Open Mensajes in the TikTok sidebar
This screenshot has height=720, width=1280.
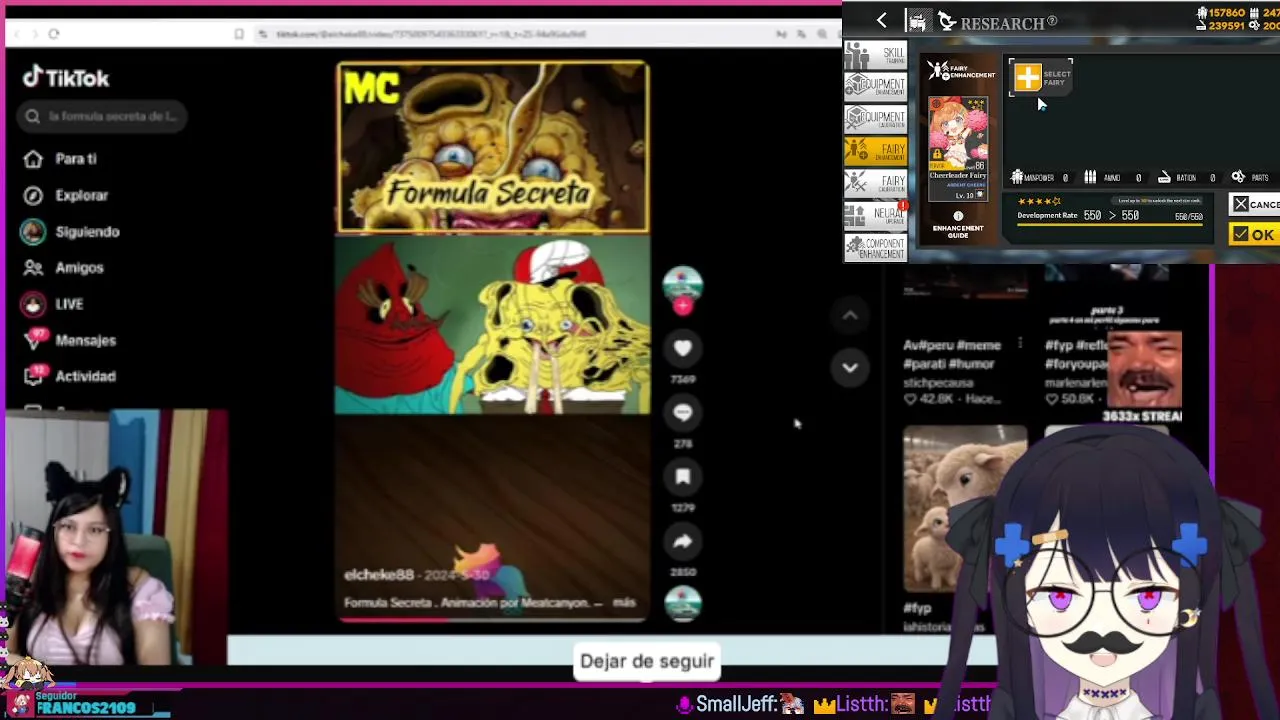click(70, 340)
